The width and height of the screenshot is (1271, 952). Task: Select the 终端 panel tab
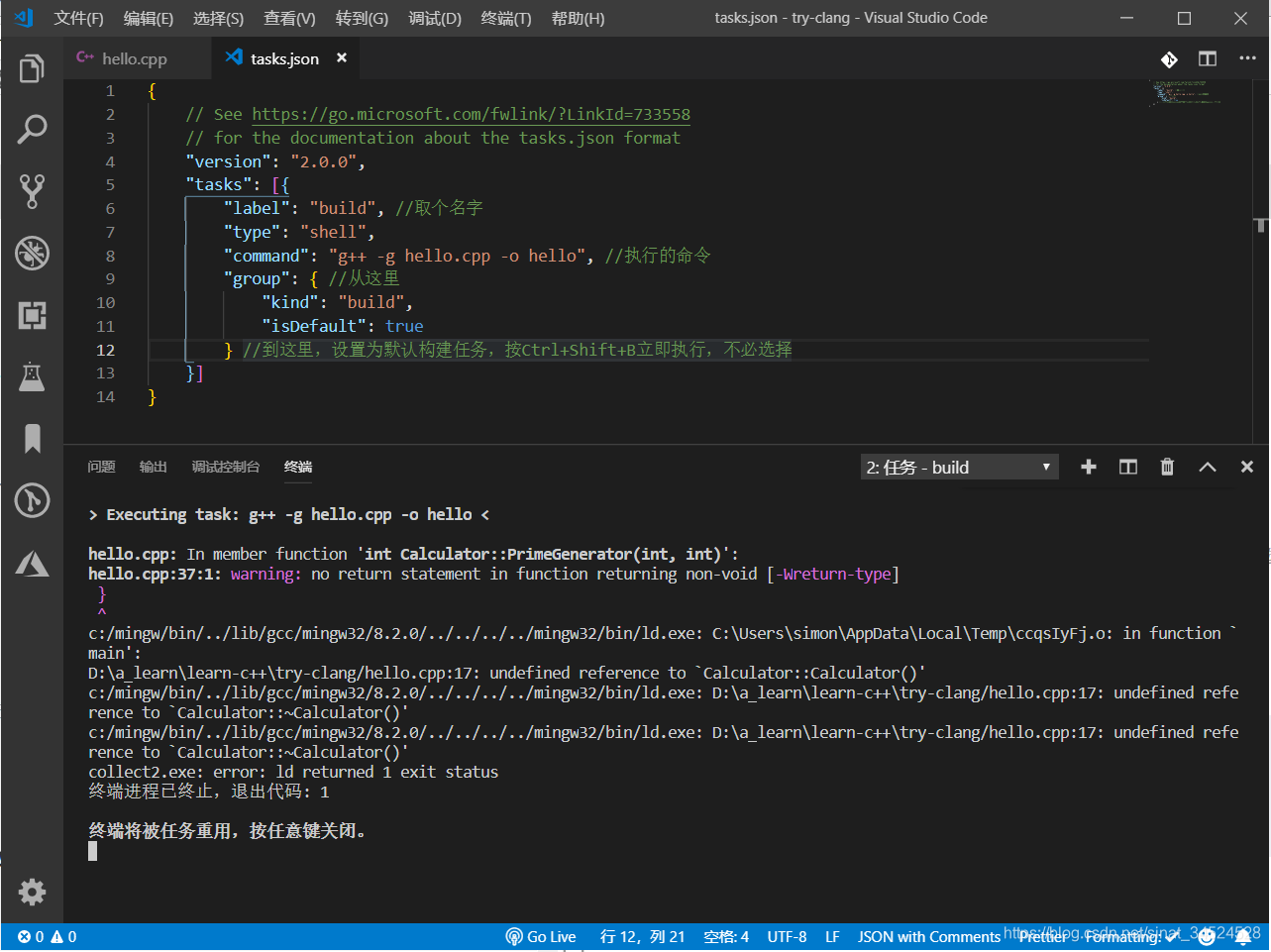tap(298, 467)
